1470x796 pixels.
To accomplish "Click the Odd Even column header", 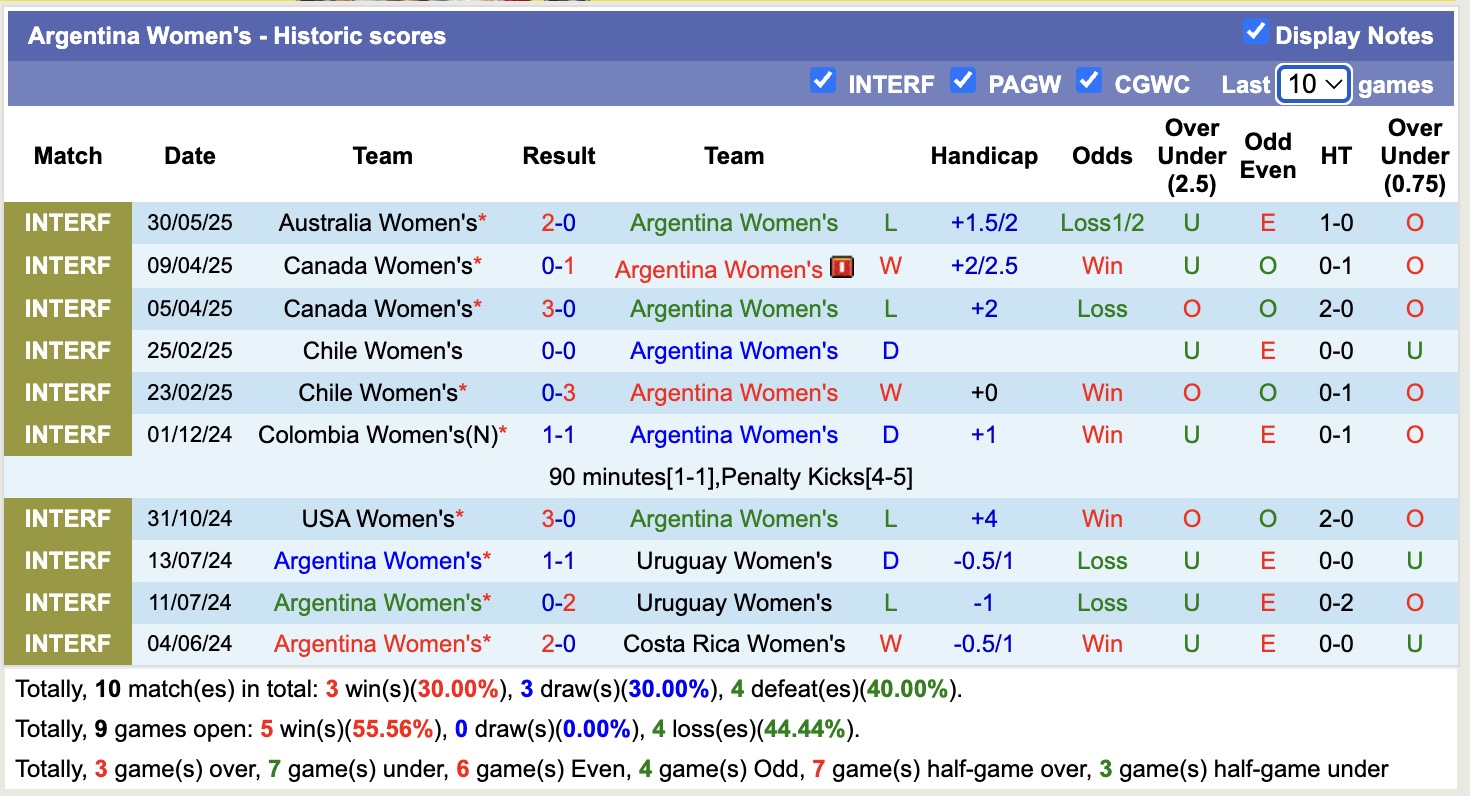I will [x=1267, y=156].
